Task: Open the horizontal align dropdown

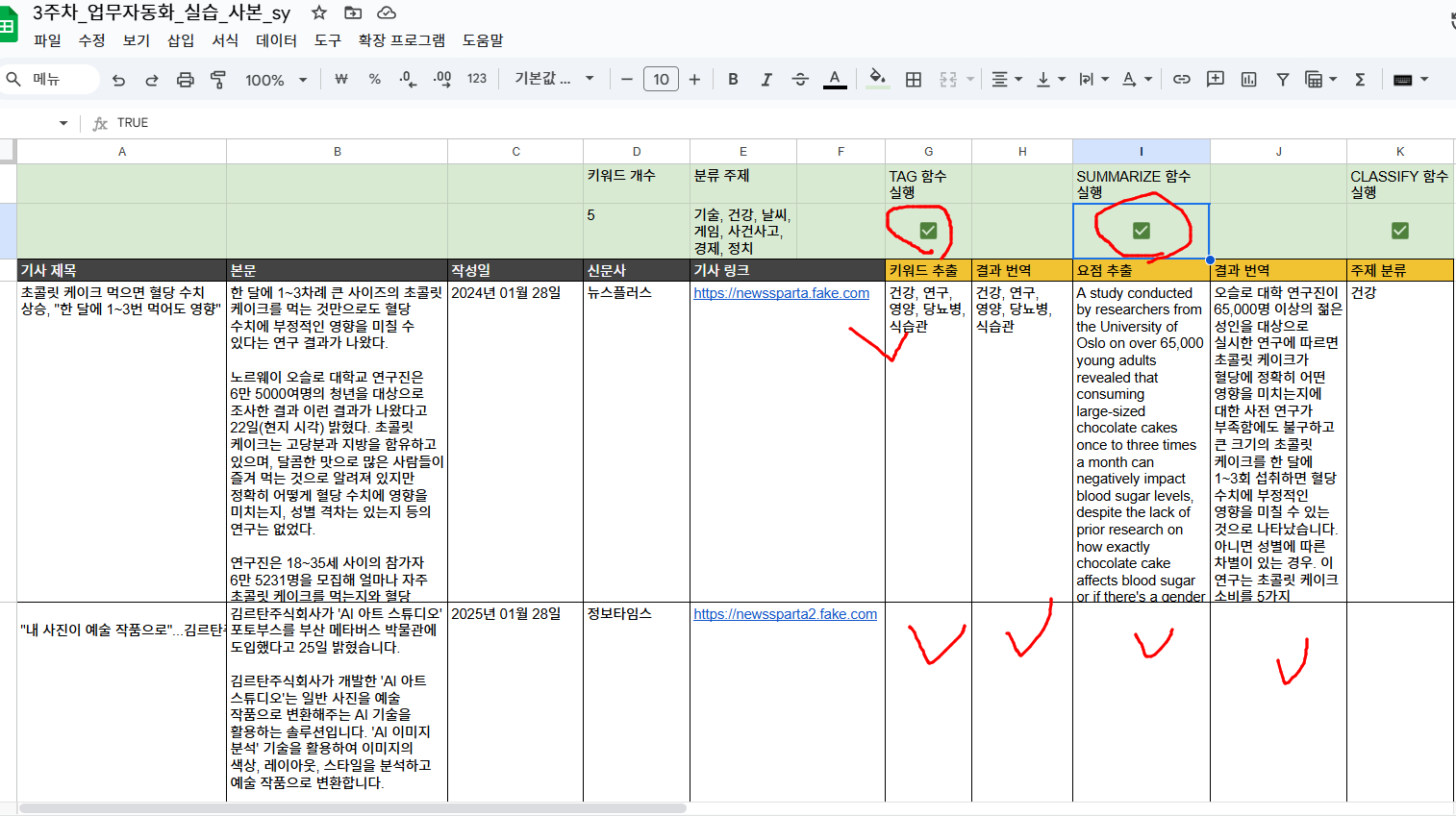Action: (1007, 79)
